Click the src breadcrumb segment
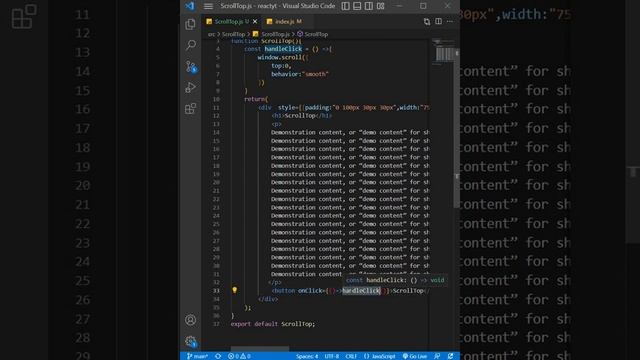 click(211, 34)
